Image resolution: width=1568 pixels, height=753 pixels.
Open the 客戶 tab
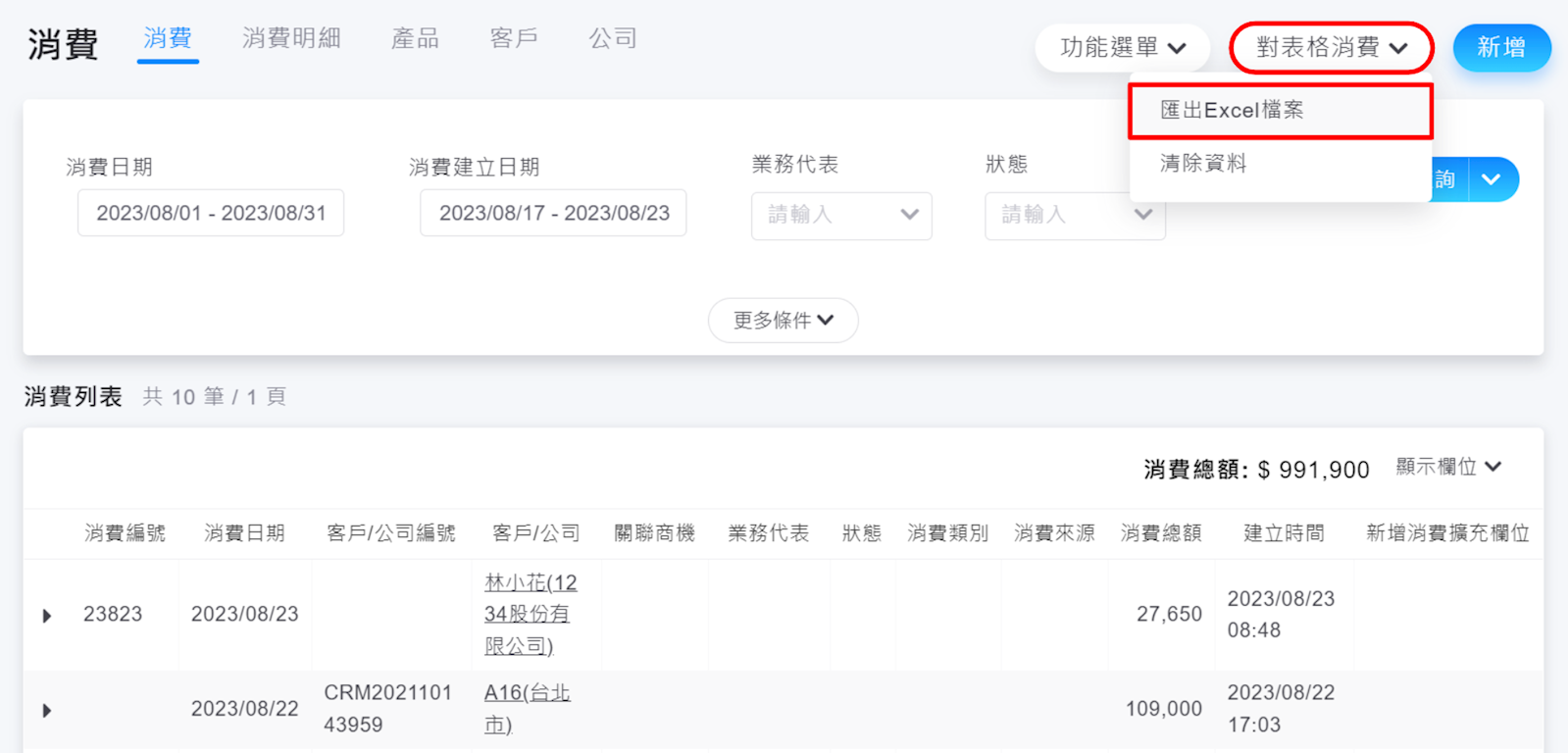coord(514,38)
